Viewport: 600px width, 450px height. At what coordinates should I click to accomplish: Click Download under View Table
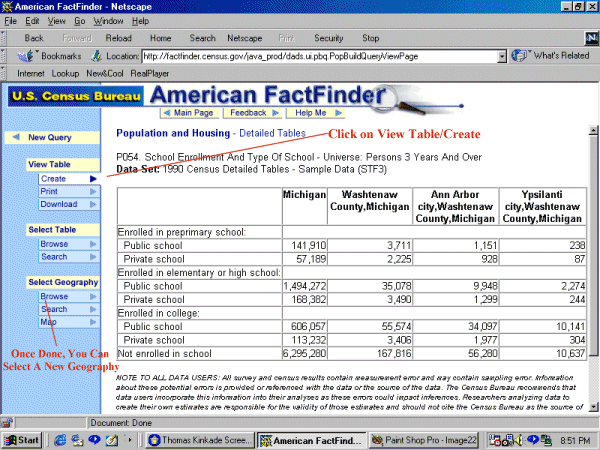tap(58, 204)
